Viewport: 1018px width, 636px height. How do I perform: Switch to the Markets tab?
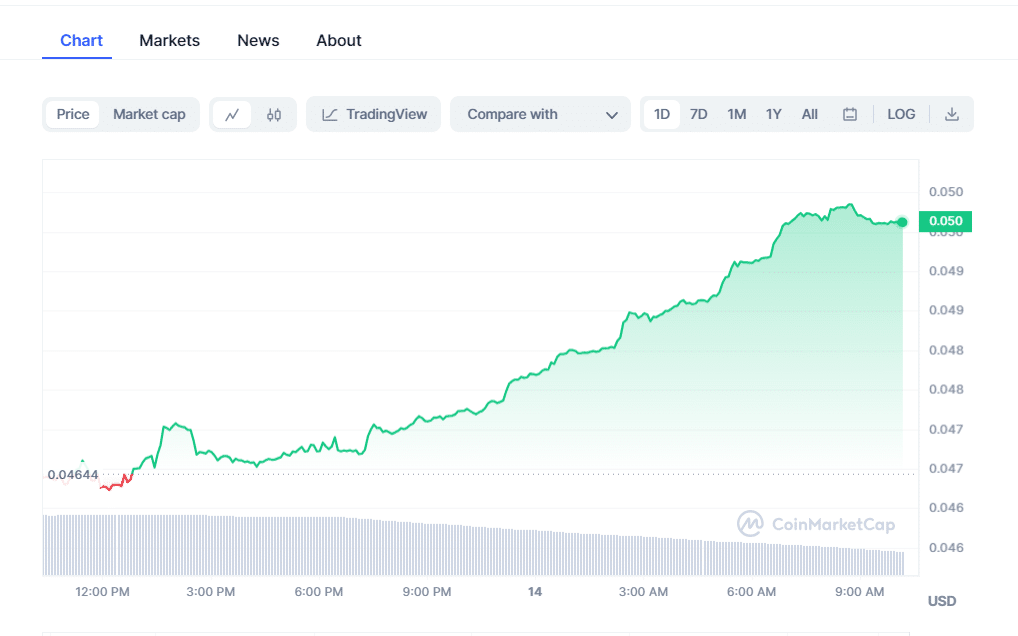coord(169,40)
